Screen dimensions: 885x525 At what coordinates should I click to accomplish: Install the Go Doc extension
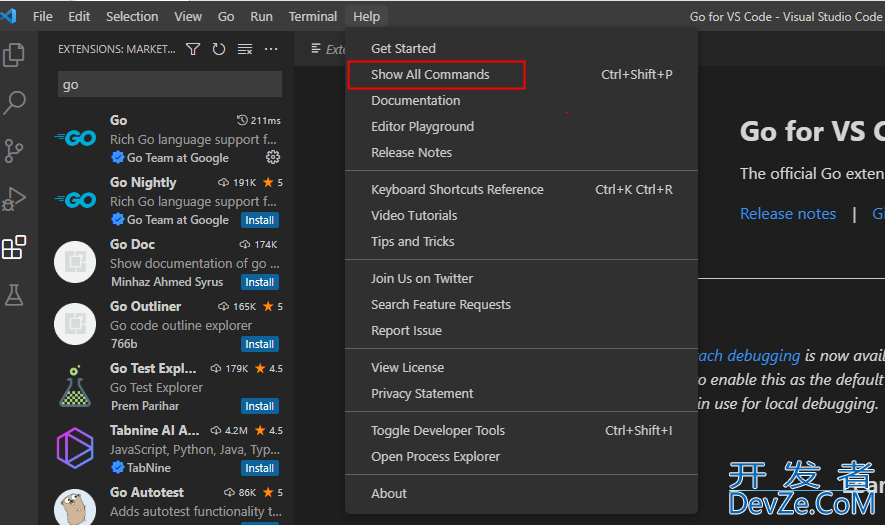pos(260,282)
